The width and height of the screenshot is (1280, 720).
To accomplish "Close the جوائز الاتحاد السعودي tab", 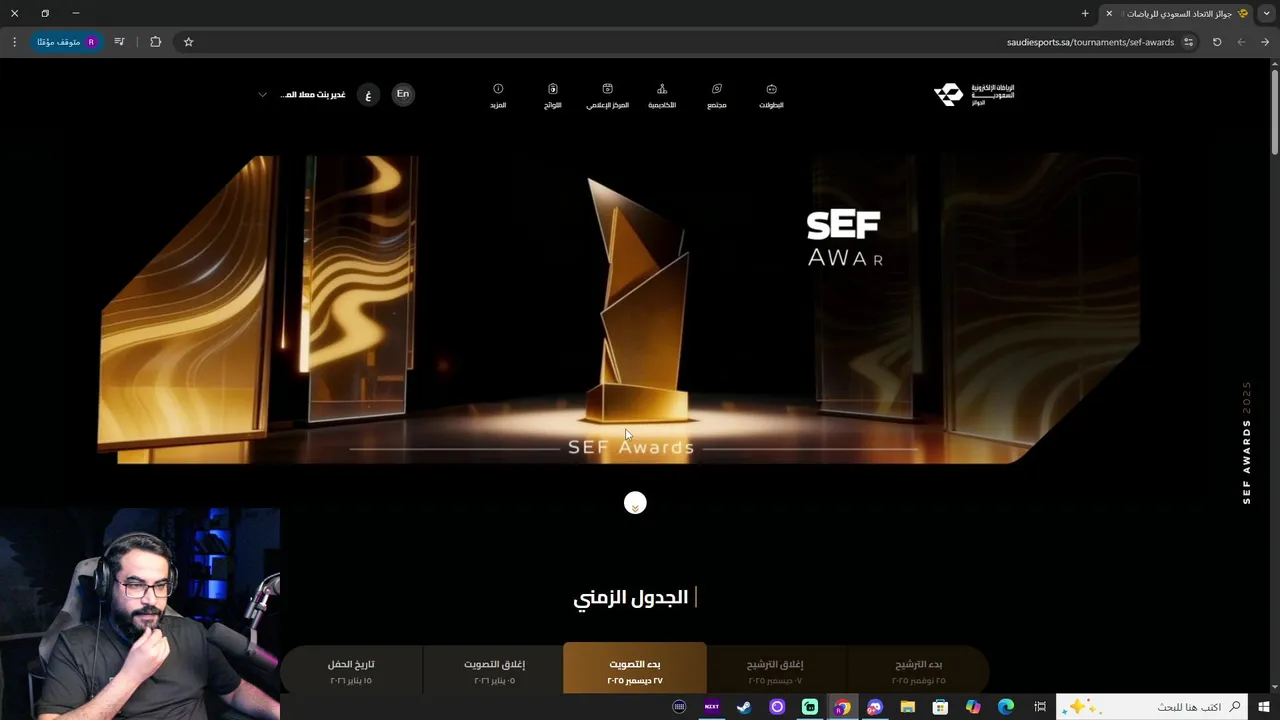I will (1108, 13).
